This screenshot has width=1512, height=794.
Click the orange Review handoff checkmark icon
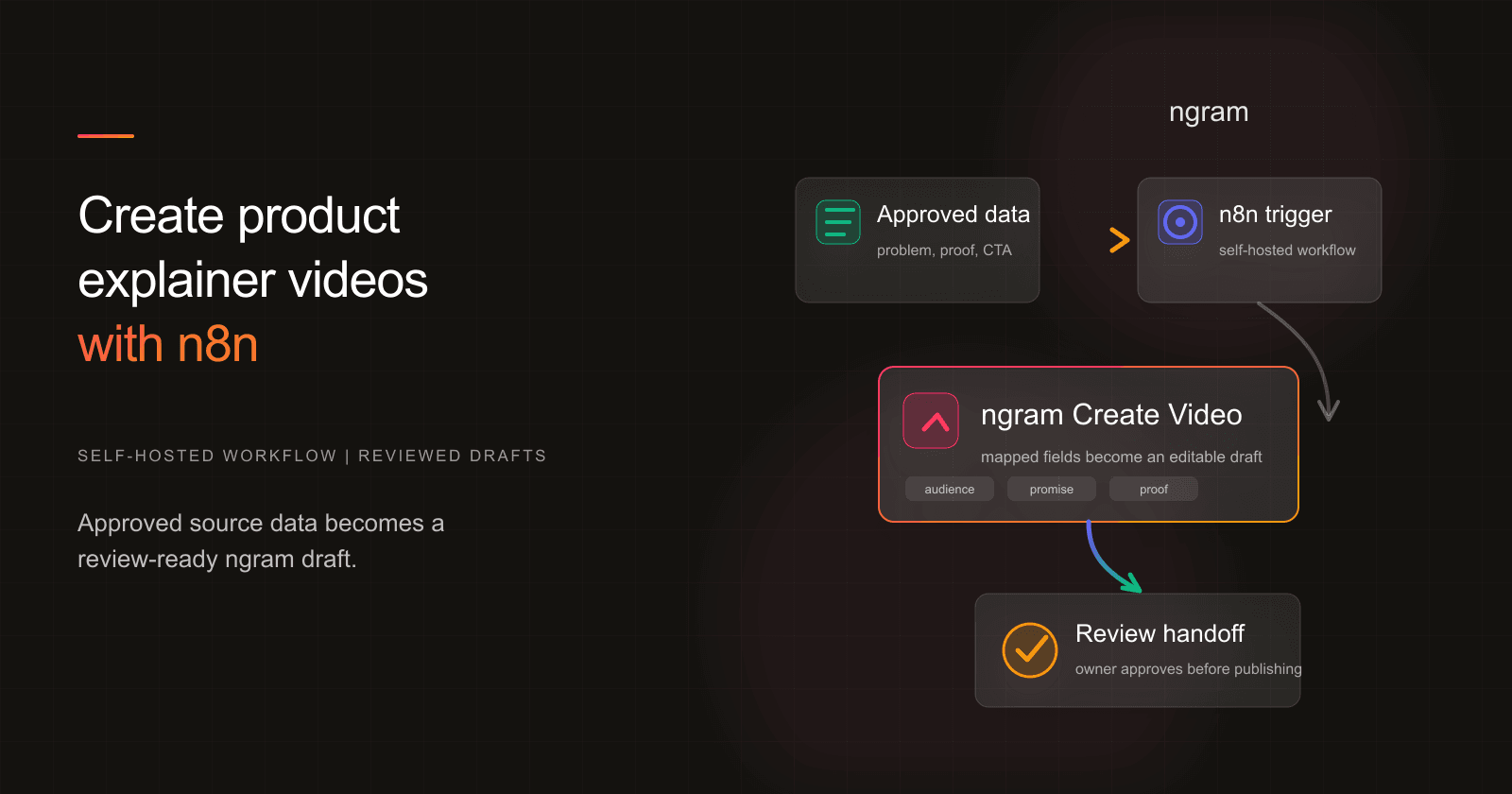1030,650
